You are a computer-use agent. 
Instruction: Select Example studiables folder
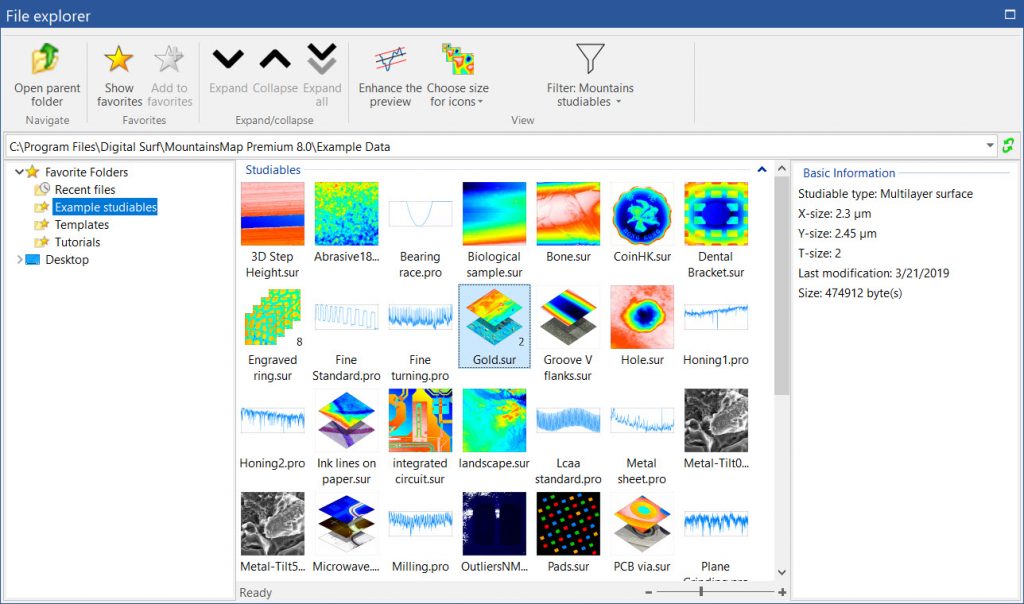tap(105, 207)
